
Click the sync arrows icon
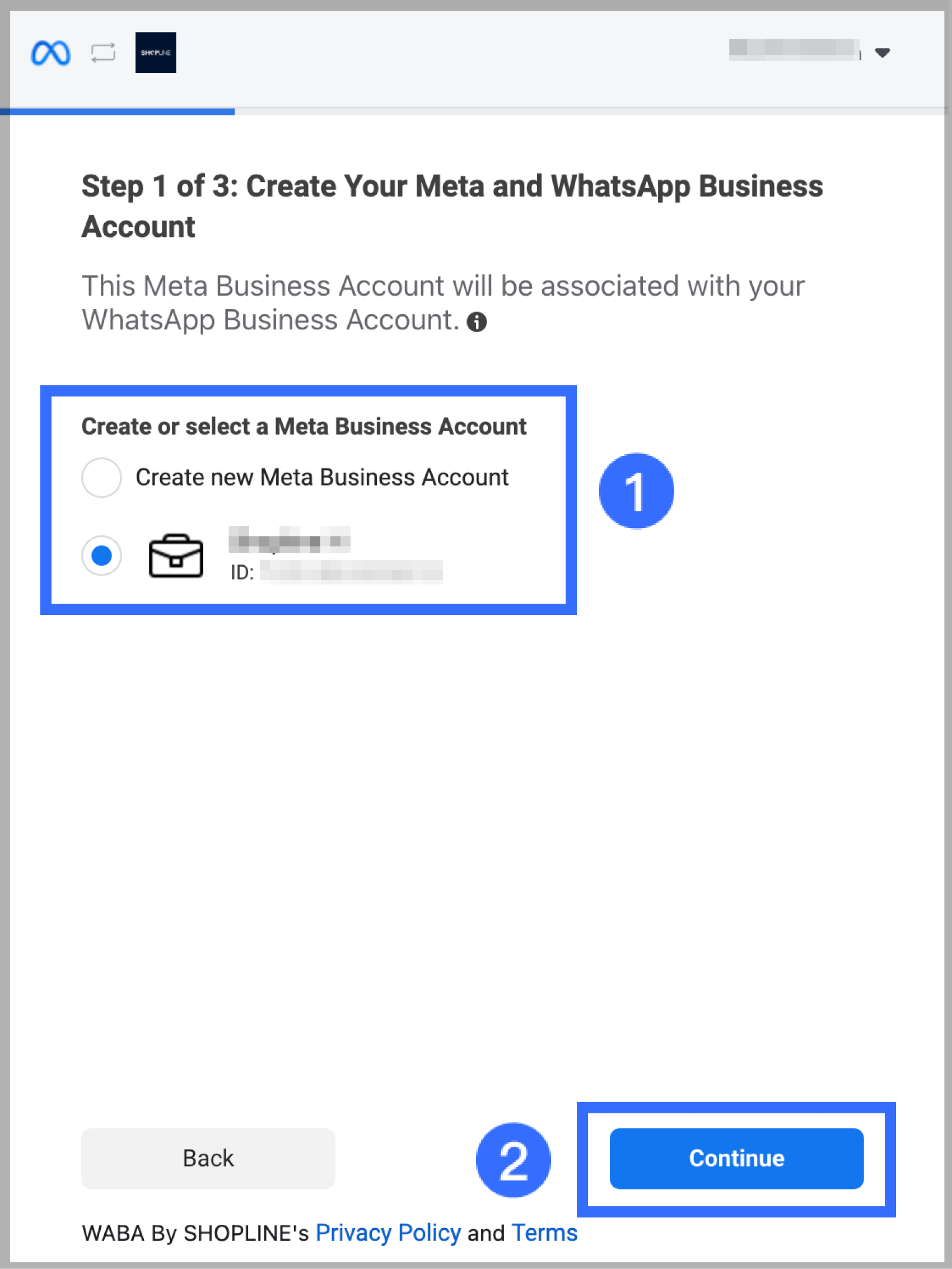pyautogui.click(x=103, y=53)
